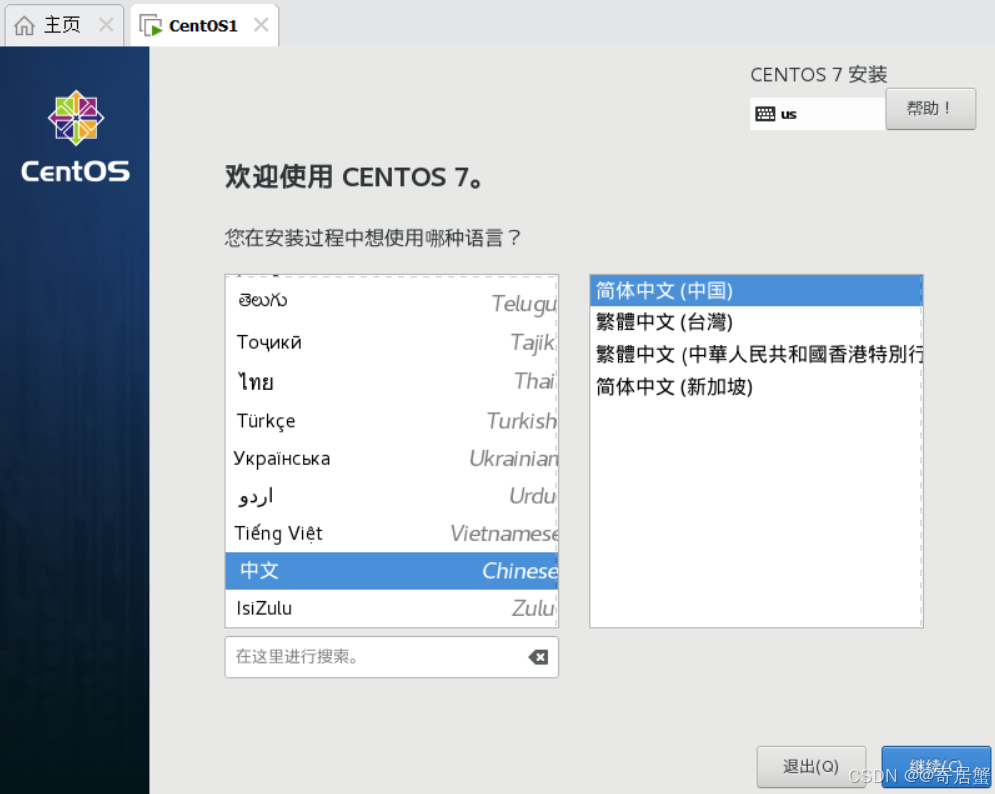
Task: Select 中文 Chinese language row
Action: point(392,571)
